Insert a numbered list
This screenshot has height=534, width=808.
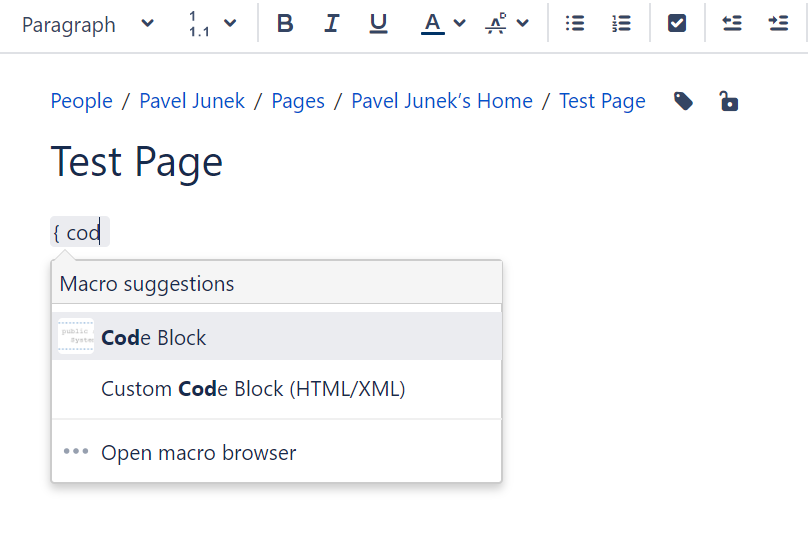point(621,23)
